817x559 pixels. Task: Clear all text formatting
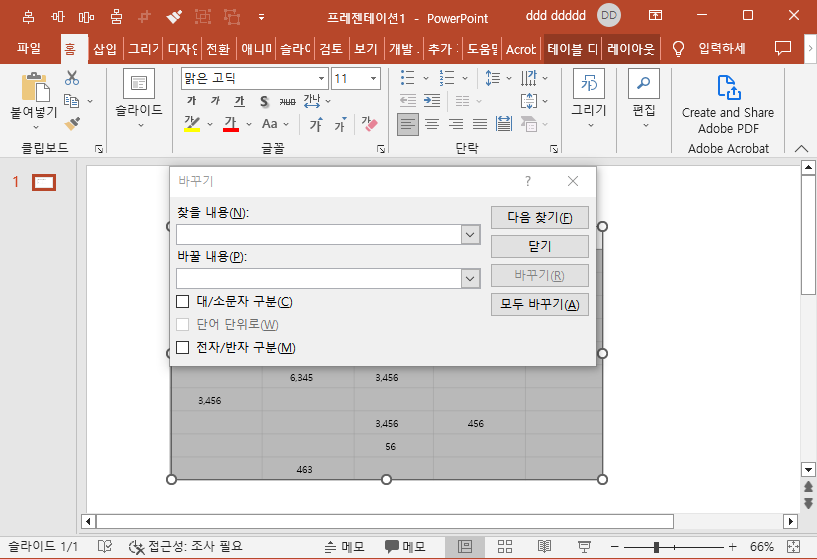point(369,124)
